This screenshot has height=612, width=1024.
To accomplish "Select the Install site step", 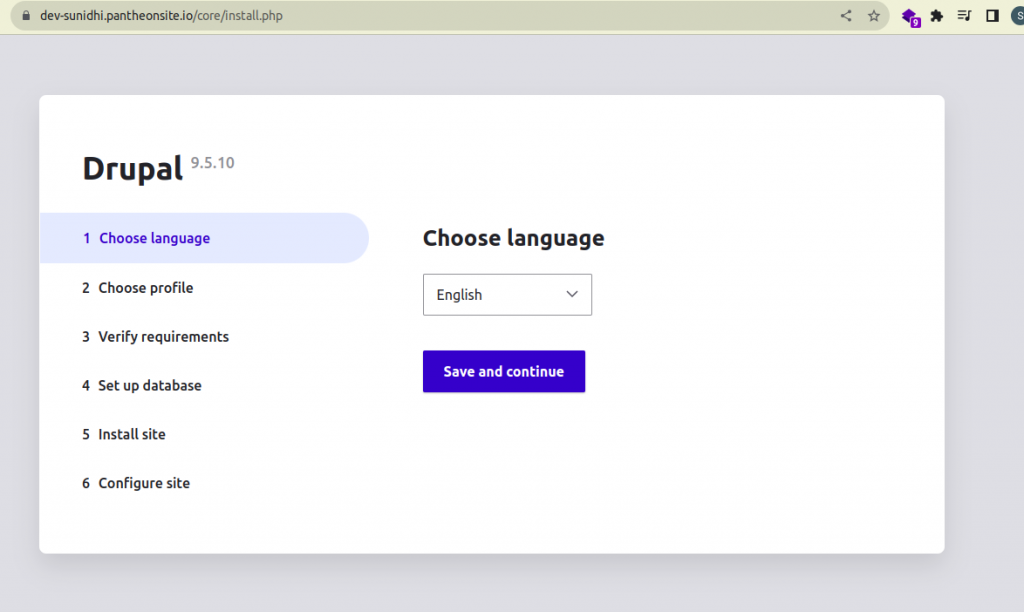I will (131, 434).
